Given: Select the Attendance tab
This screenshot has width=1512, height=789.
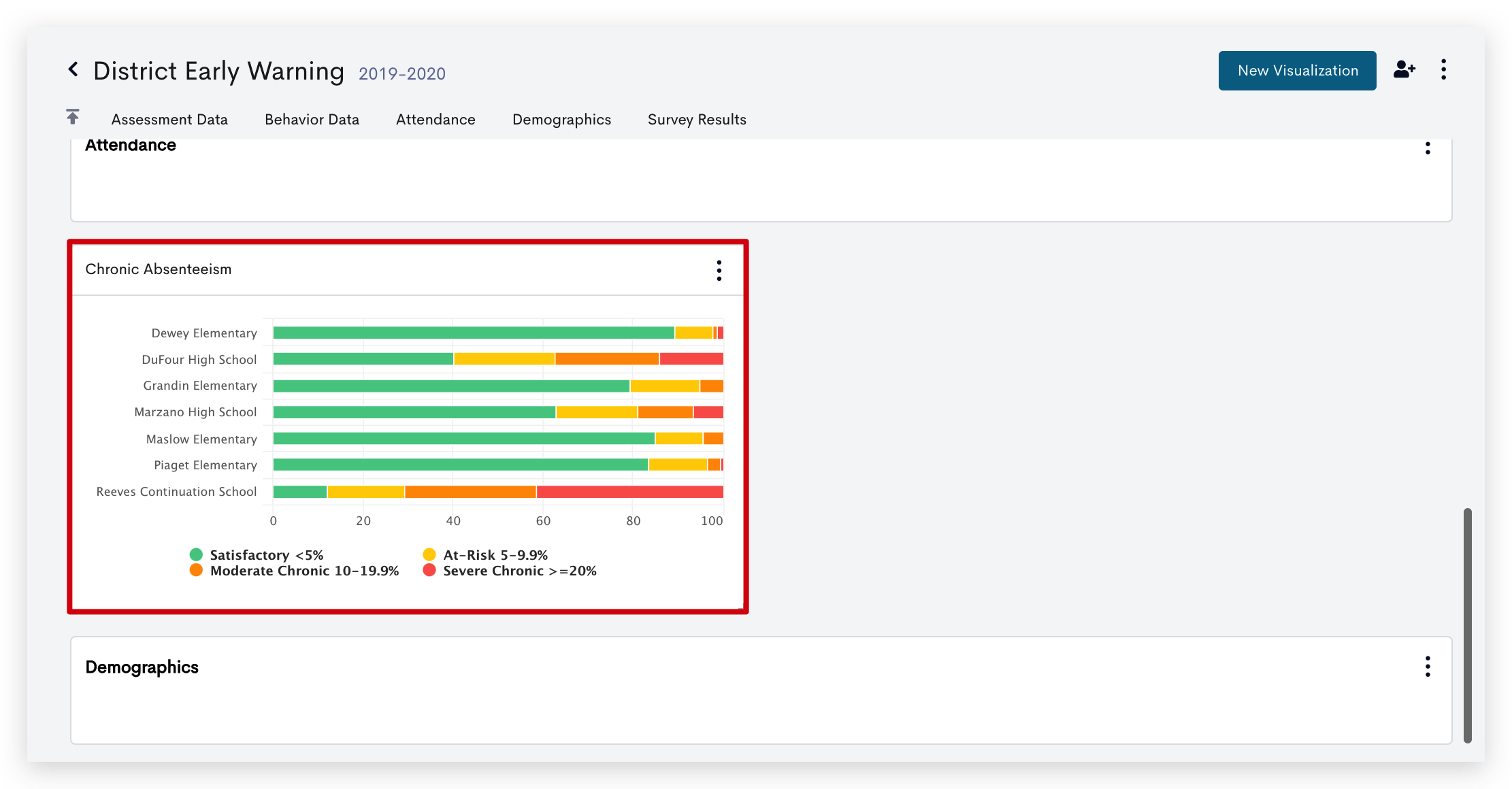Looking at the screenshot, I should [x=435, y=120].
